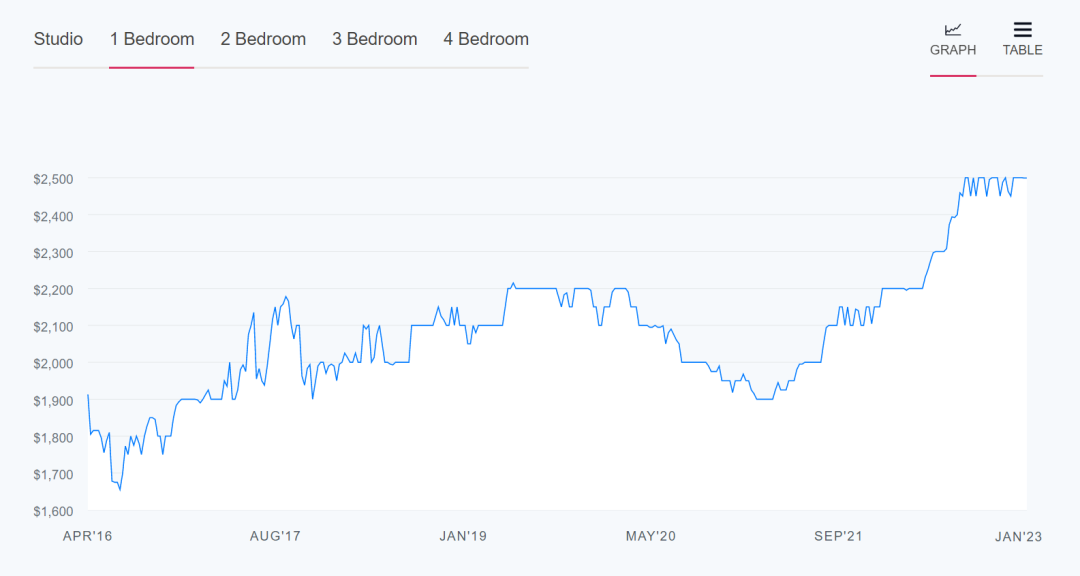Click the MAY'20 x-axis label

coord(651,537)
